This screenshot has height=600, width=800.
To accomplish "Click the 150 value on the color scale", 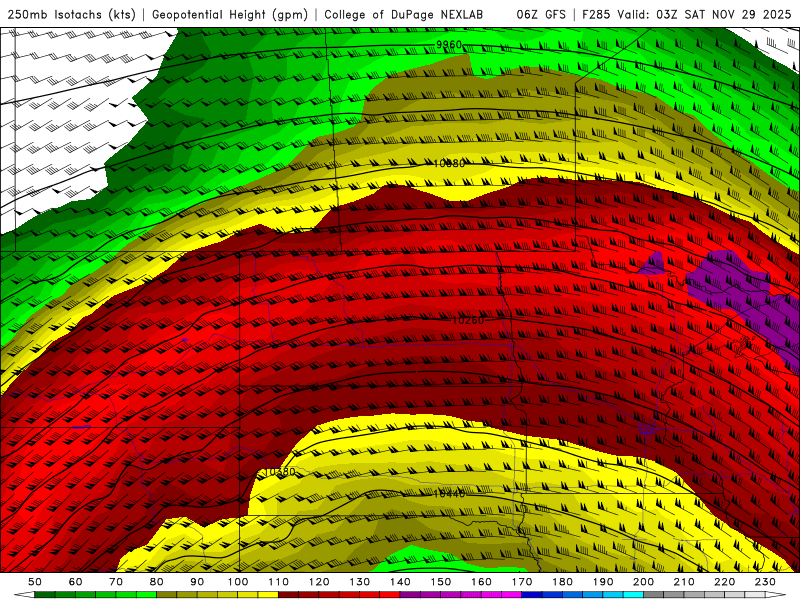I will (x=441, y=582).
